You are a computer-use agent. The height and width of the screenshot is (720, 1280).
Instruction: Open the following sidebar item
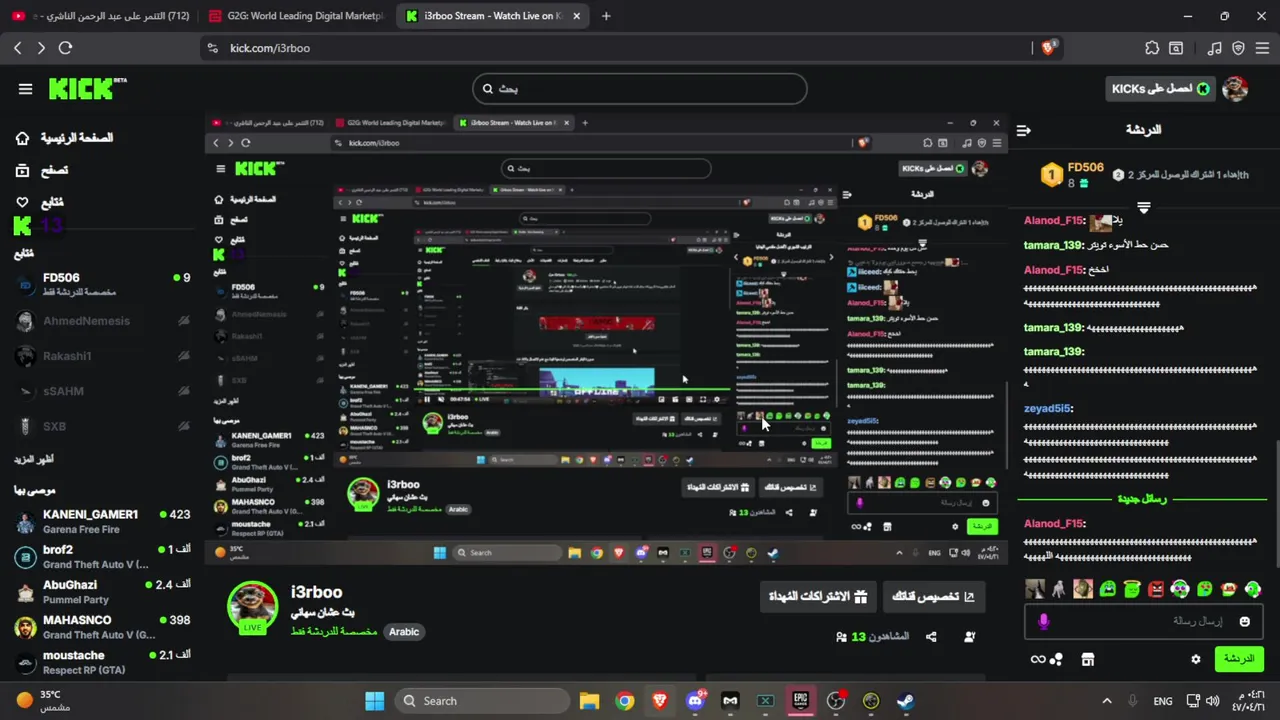(x=40, y=202)
